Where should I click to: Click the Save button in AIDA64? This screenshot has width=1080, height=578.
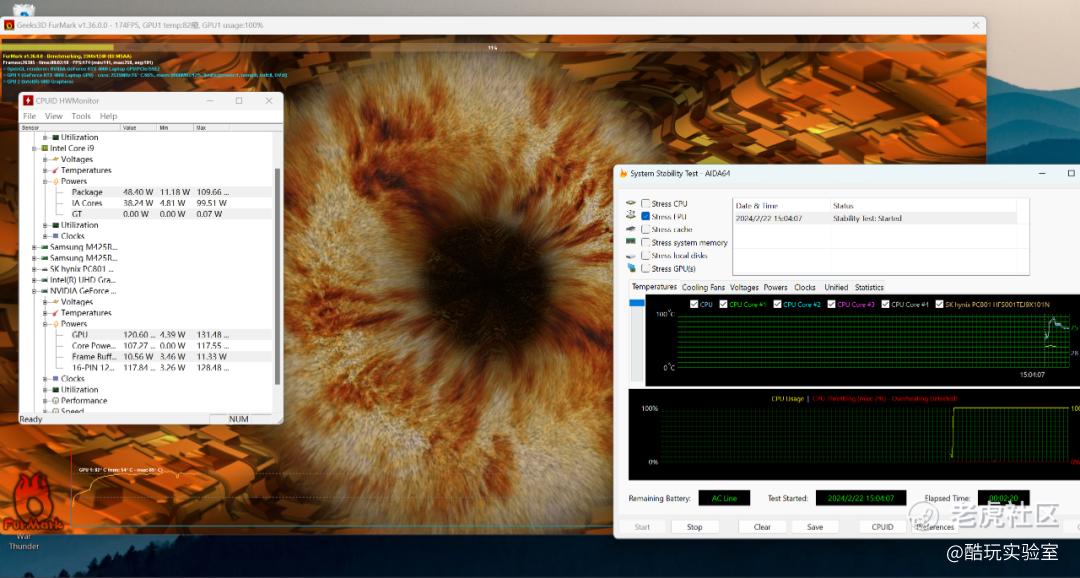pos(815,527)
